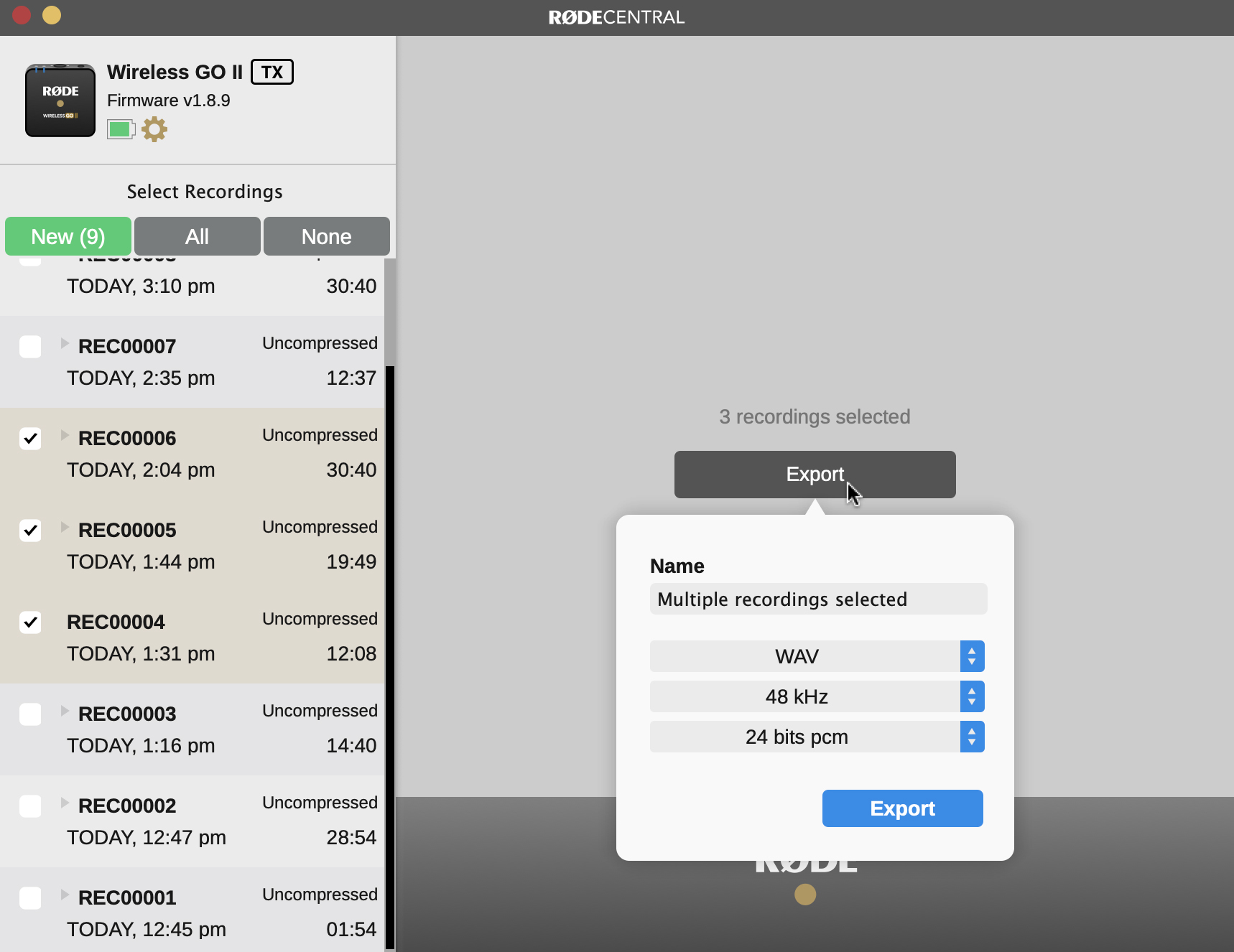Click REC00005 duration 19:49
Image resolution: width=1234 pixels, height=952 pixels.
point(351,562)
